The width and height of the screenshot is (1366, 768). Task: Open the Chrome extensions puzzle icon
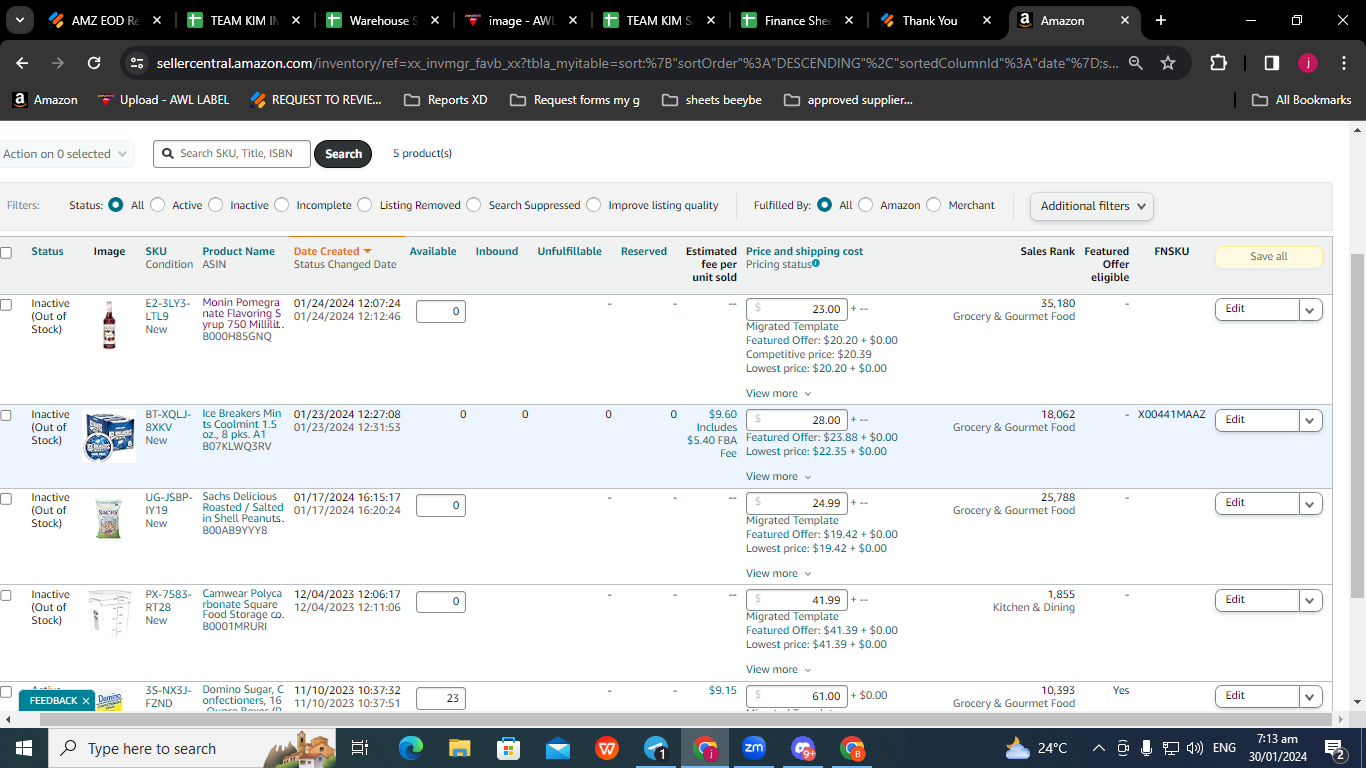(x=1218, y=63)
